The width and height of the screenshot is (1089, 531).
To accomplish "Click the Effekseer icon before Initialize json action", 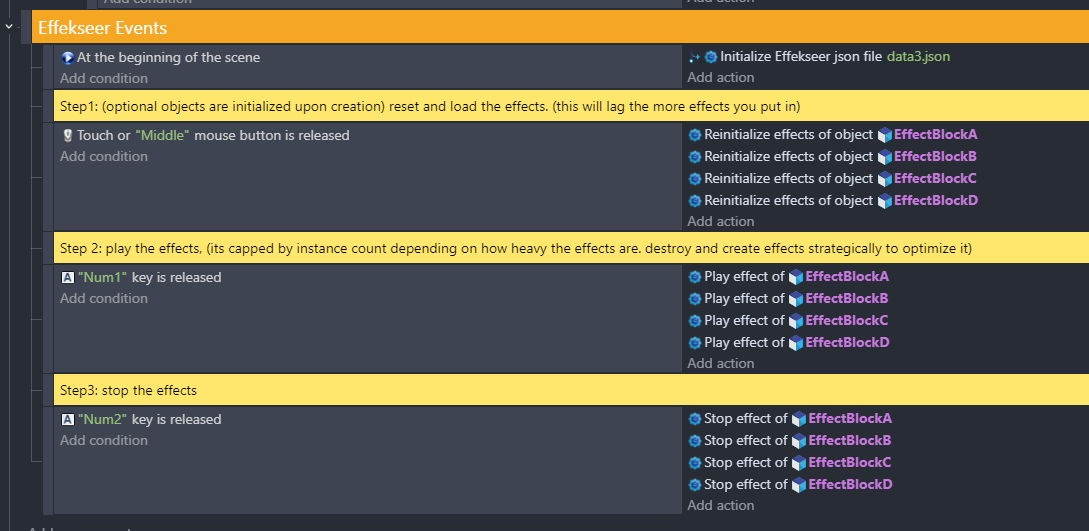I will coord(710,57).
